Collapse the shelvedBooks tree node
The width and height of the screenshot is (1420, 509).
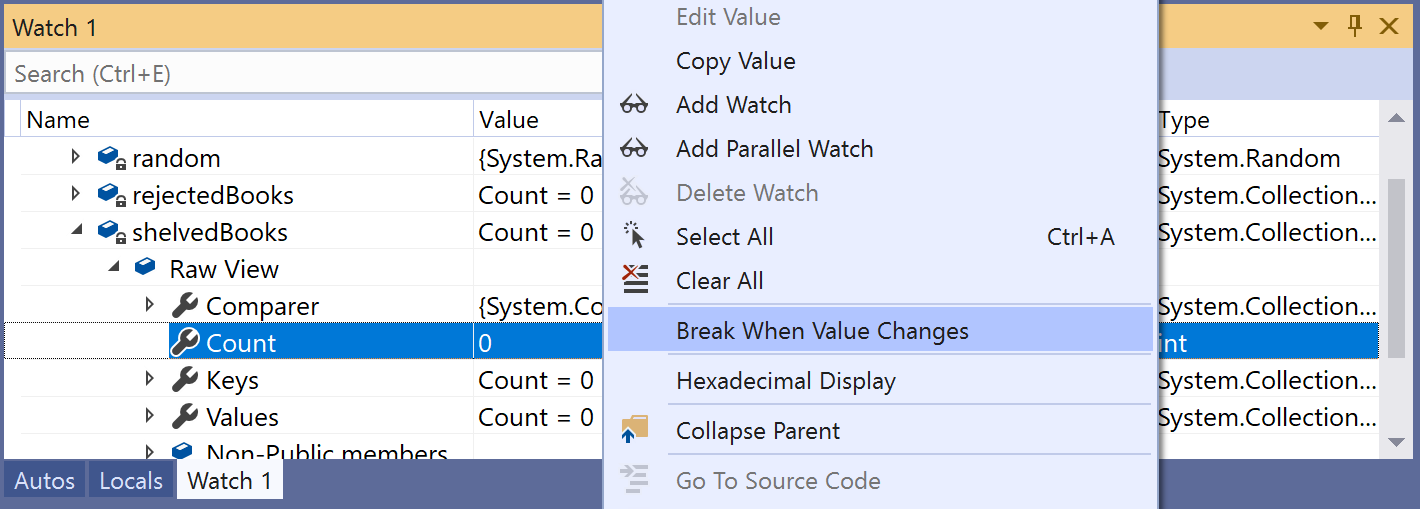coord(76,232)
